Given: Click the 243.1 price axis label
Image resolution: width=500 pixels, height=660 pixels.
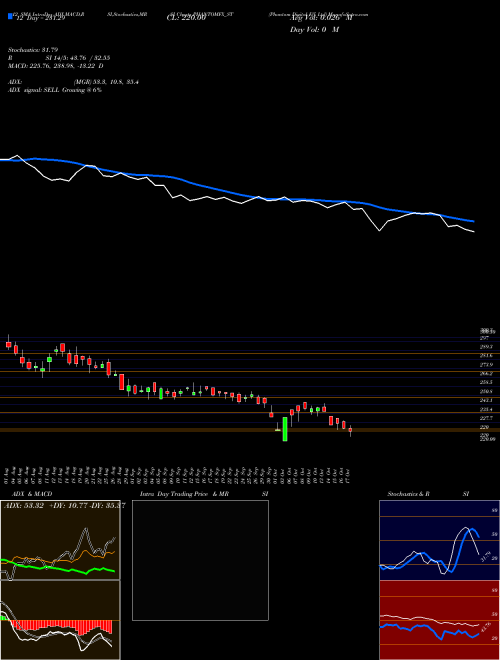Looking at the screenshot, I should (486, 400).
